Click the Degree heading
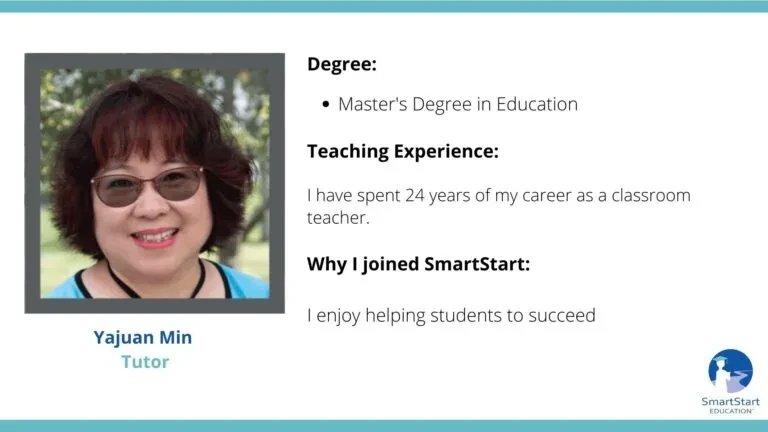This screenshot has height=432, width=768. (342, 64)
